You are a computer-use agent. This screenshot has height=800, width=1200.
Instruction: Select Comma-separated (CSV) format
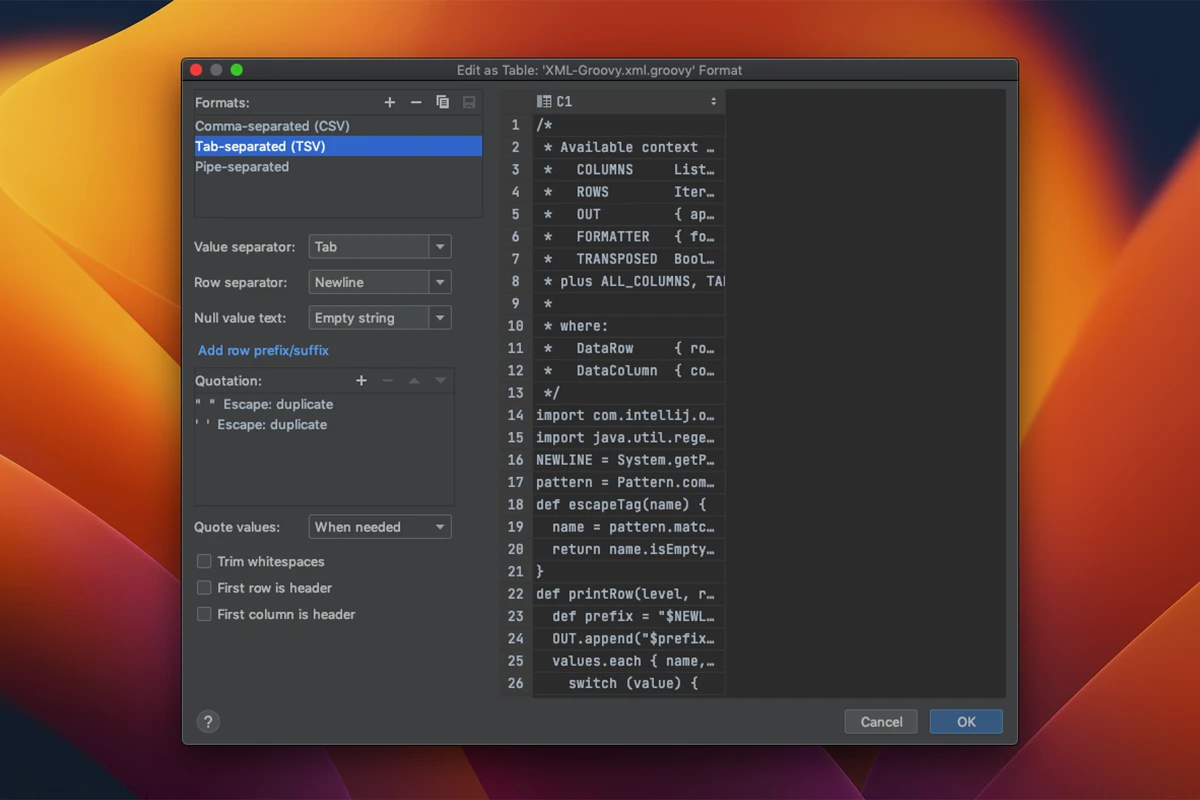click(272, 126)
